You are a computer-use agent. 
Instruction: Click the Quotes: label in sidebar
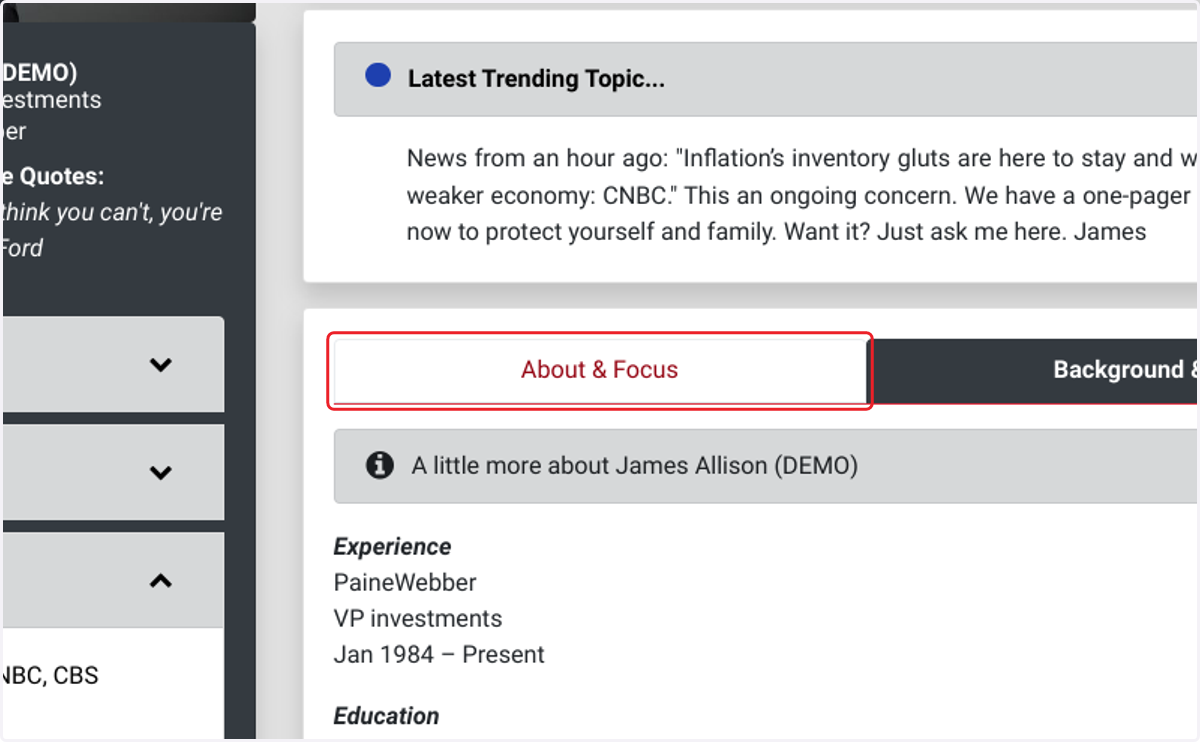pos(52,177)
